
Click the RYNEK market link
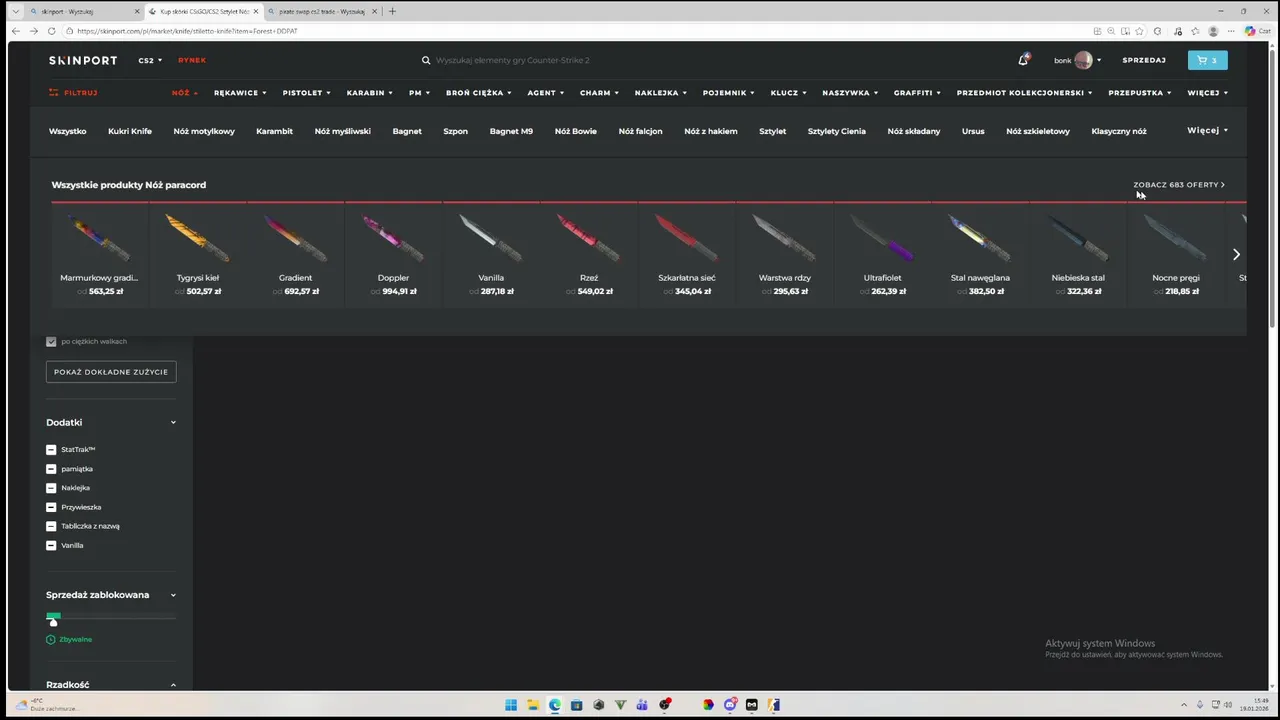click(192, 60)
